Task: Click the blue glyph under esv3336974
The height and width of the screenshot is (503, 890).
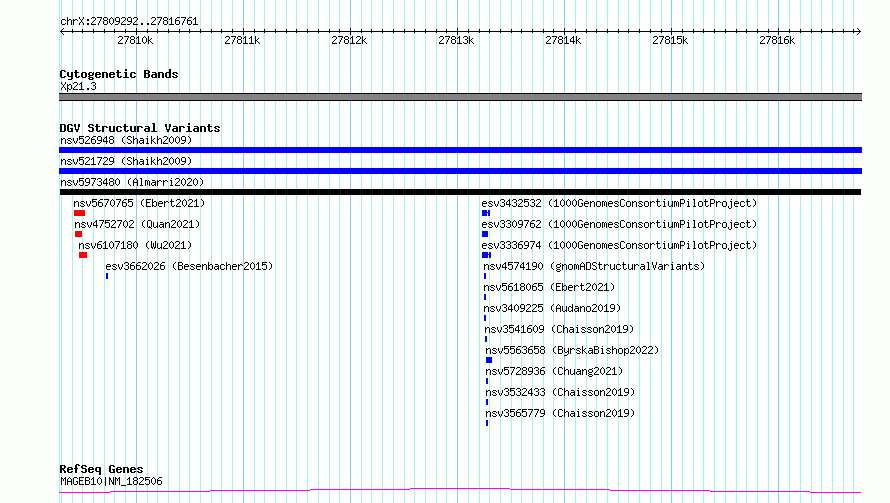Action: tap(486, 255)
